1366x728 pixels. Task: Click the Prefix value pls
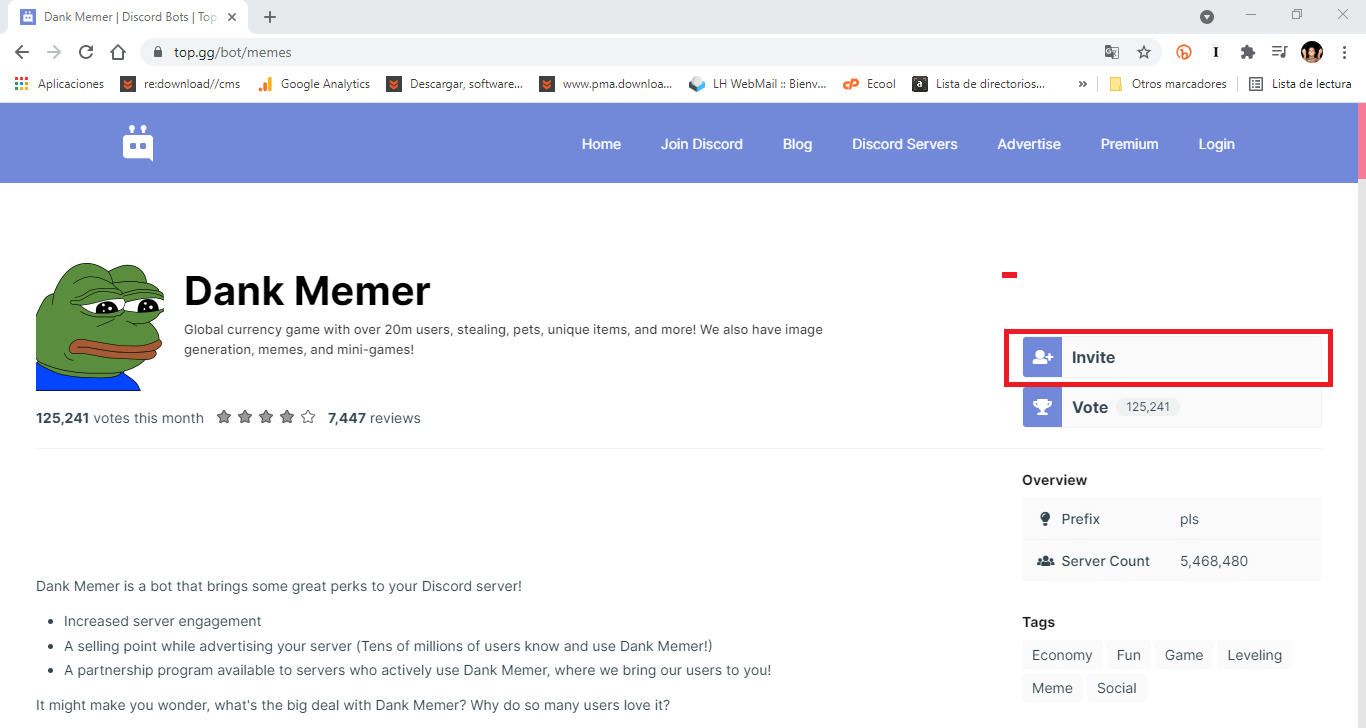pos(1189,519)
